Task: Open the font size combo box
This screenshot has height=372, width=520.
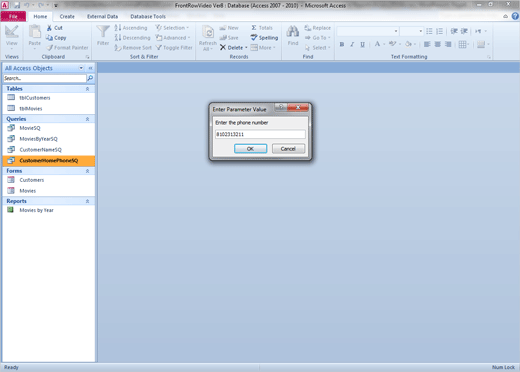Action: 412,31
